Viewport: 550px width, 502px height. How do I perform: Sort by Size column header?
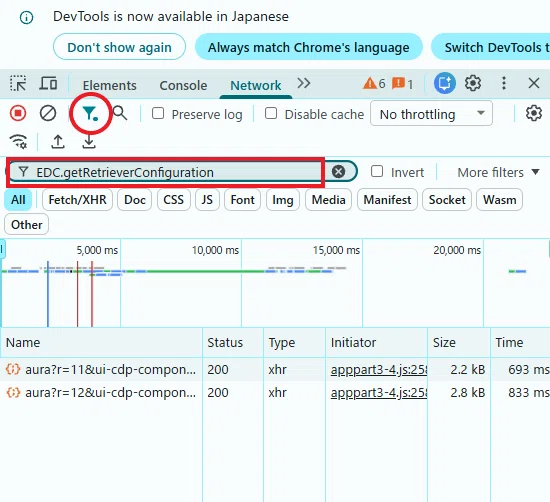click(459, 342)
